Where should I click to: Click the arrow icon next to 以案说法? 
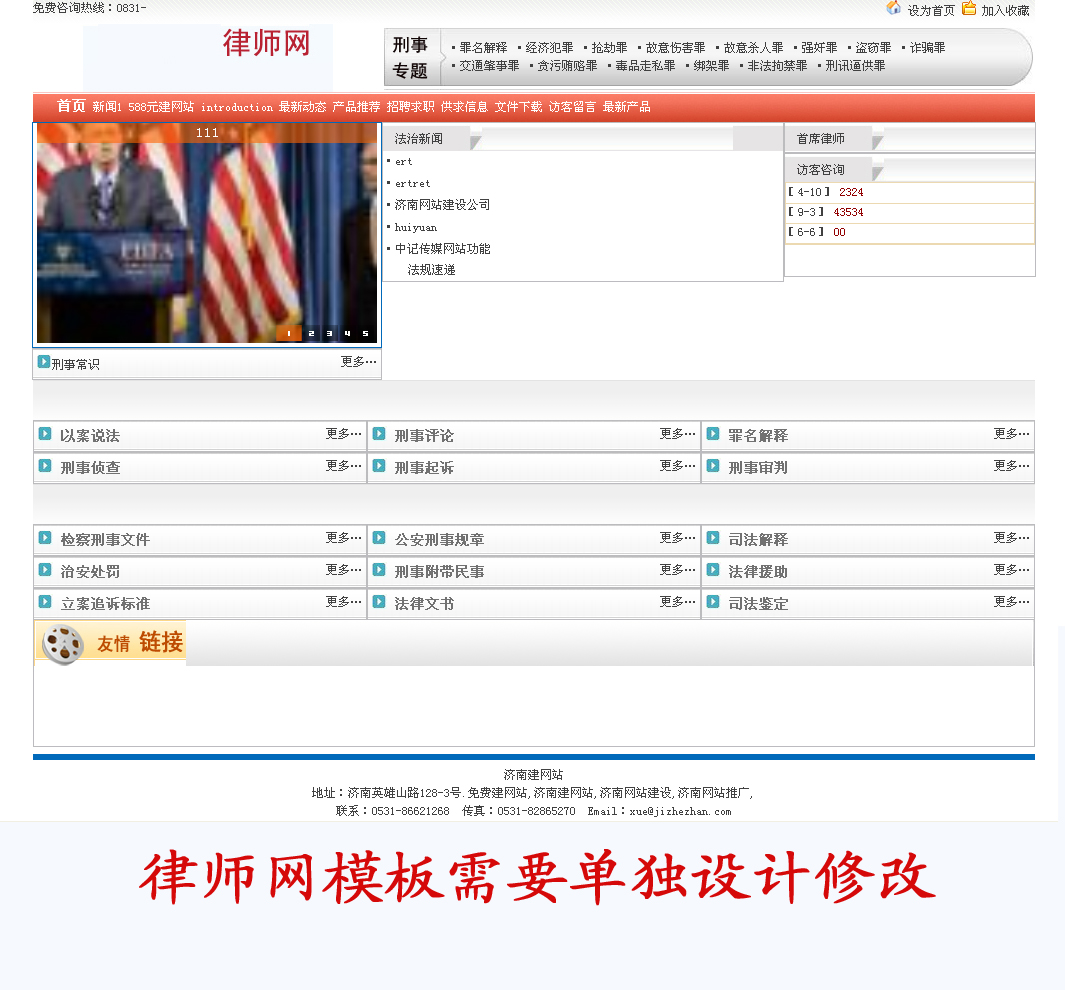tap(45, 434)
